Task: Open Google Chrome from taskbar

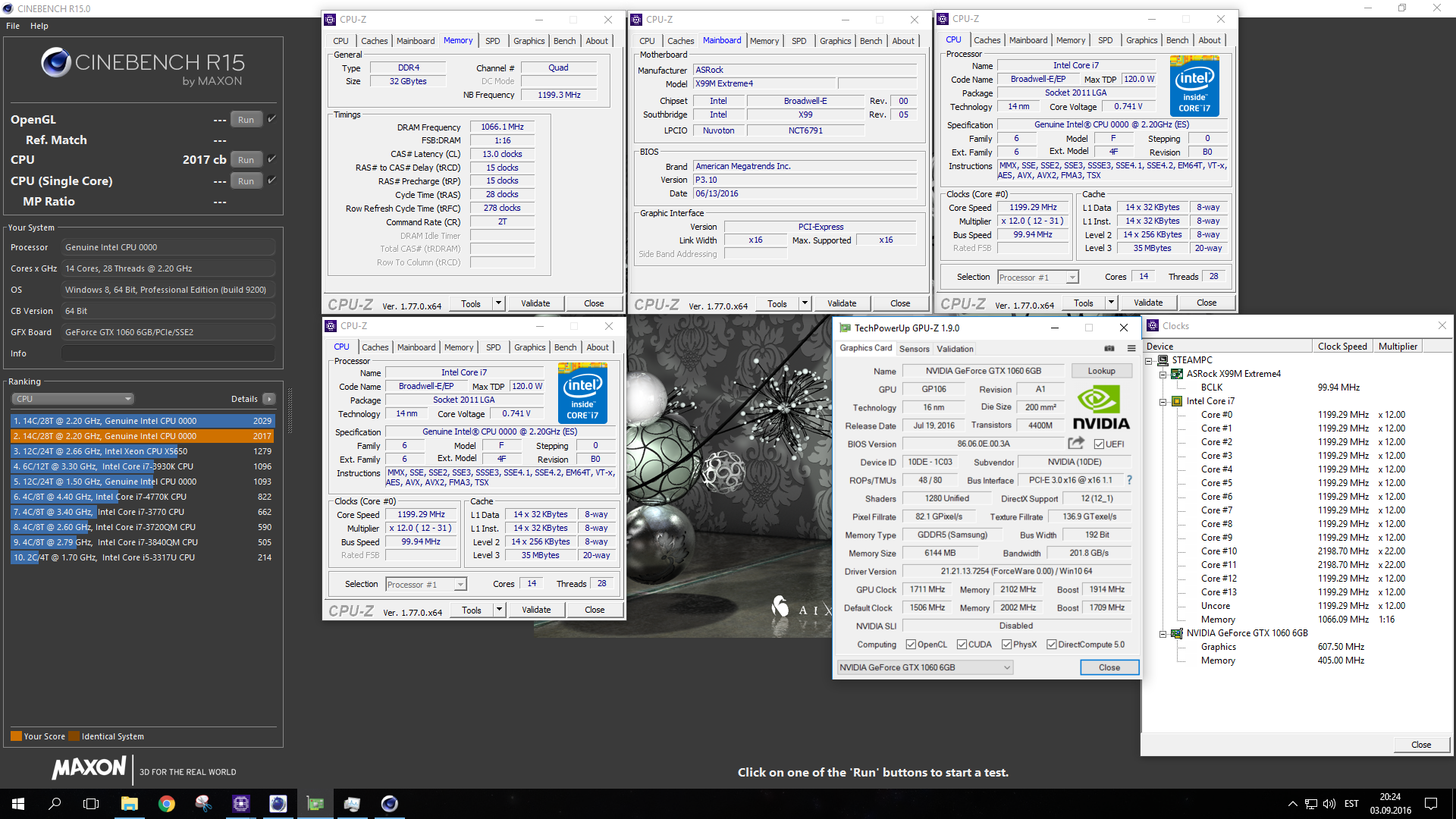Action: click(x=166, y=804)
